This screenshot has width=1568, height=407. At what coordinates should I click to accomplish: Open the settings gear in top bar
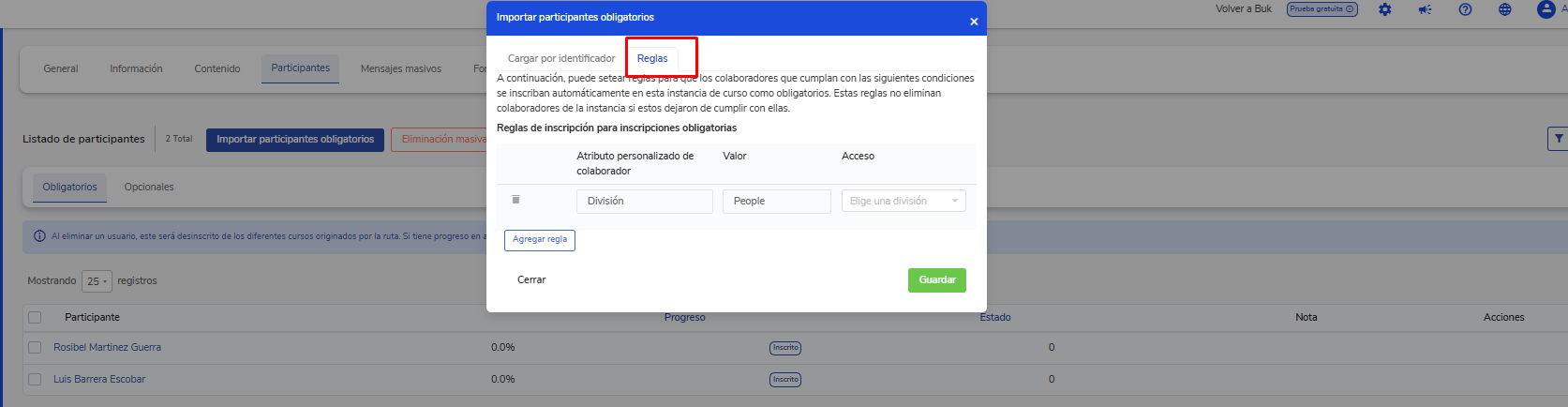tap(1384, 9)
